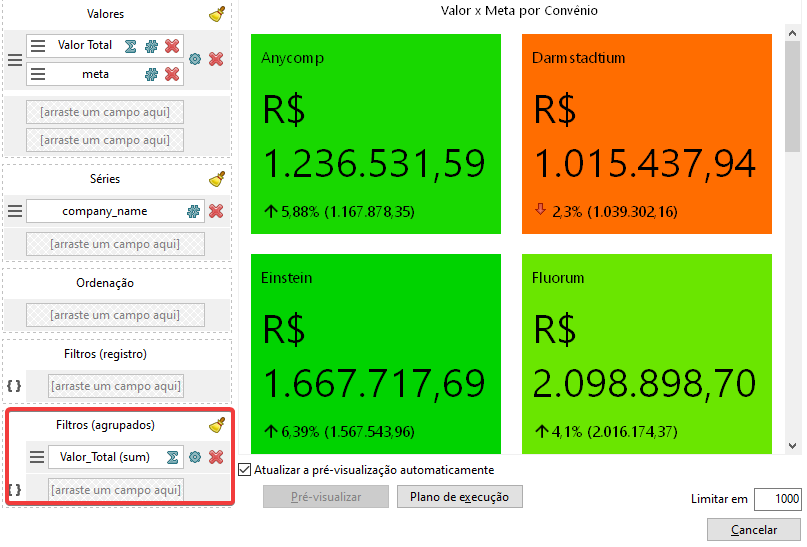
Task: Click the preview scrollbar down arrow
Action: click(x=793, y=446)
